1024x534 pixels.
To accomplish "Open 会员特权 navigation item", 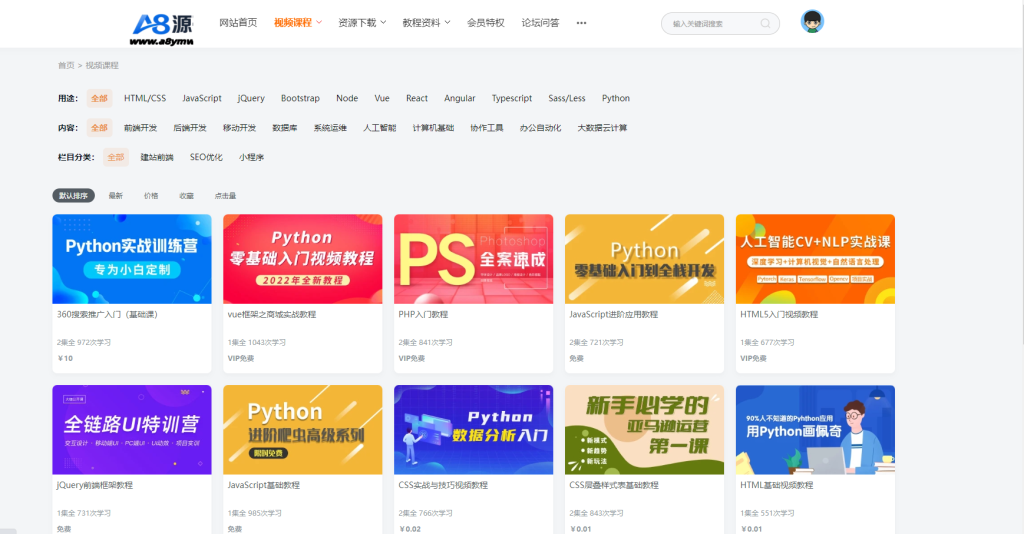I will point(486,23).
